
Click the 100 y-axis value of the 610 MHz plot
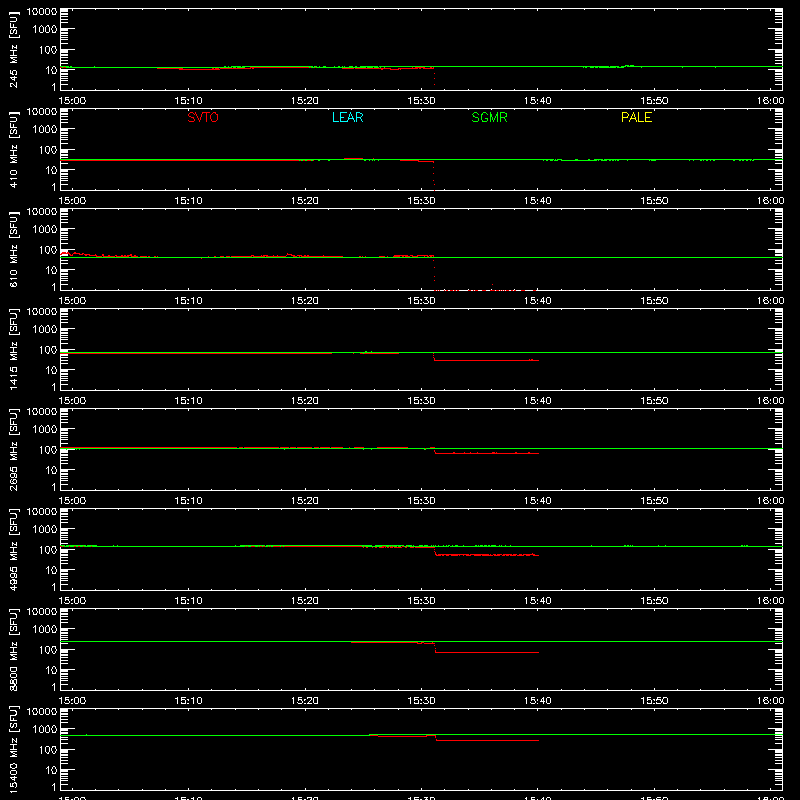pos(48,250)
